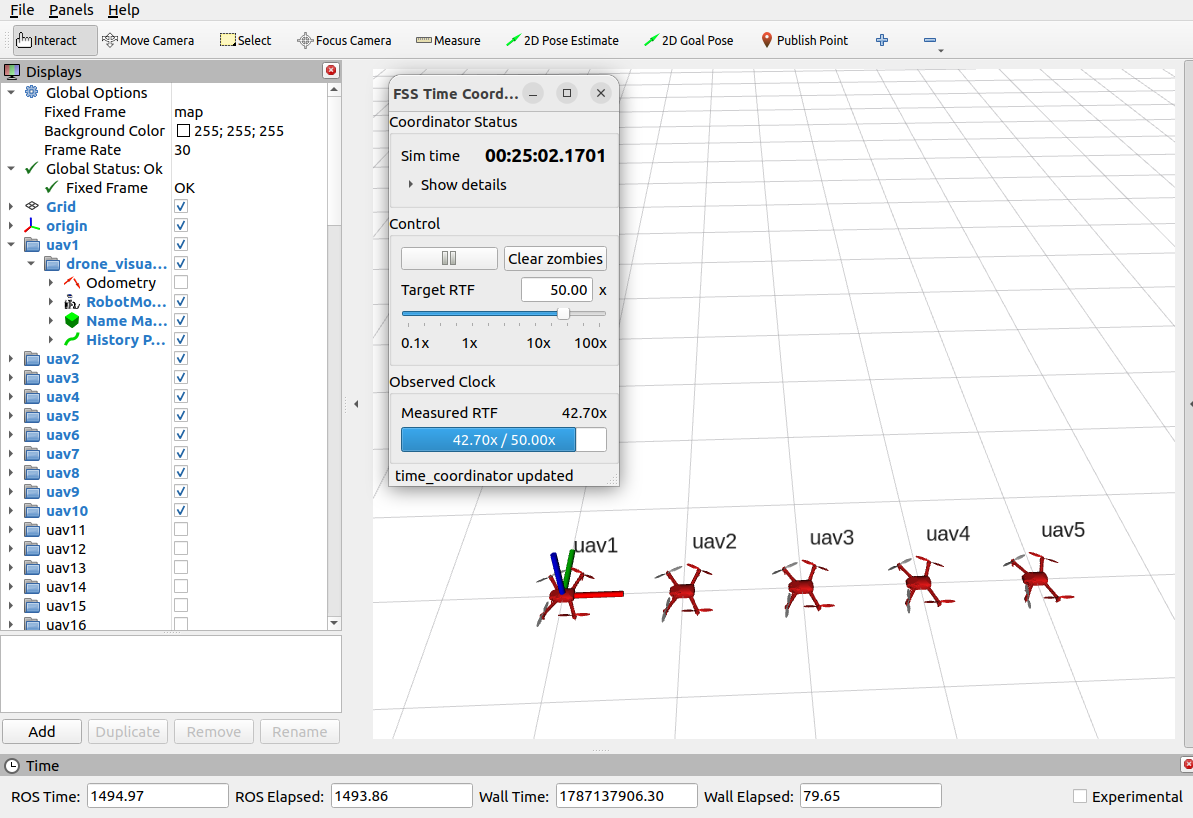
Task: Click the Target RTF value field
Action: 556,290
